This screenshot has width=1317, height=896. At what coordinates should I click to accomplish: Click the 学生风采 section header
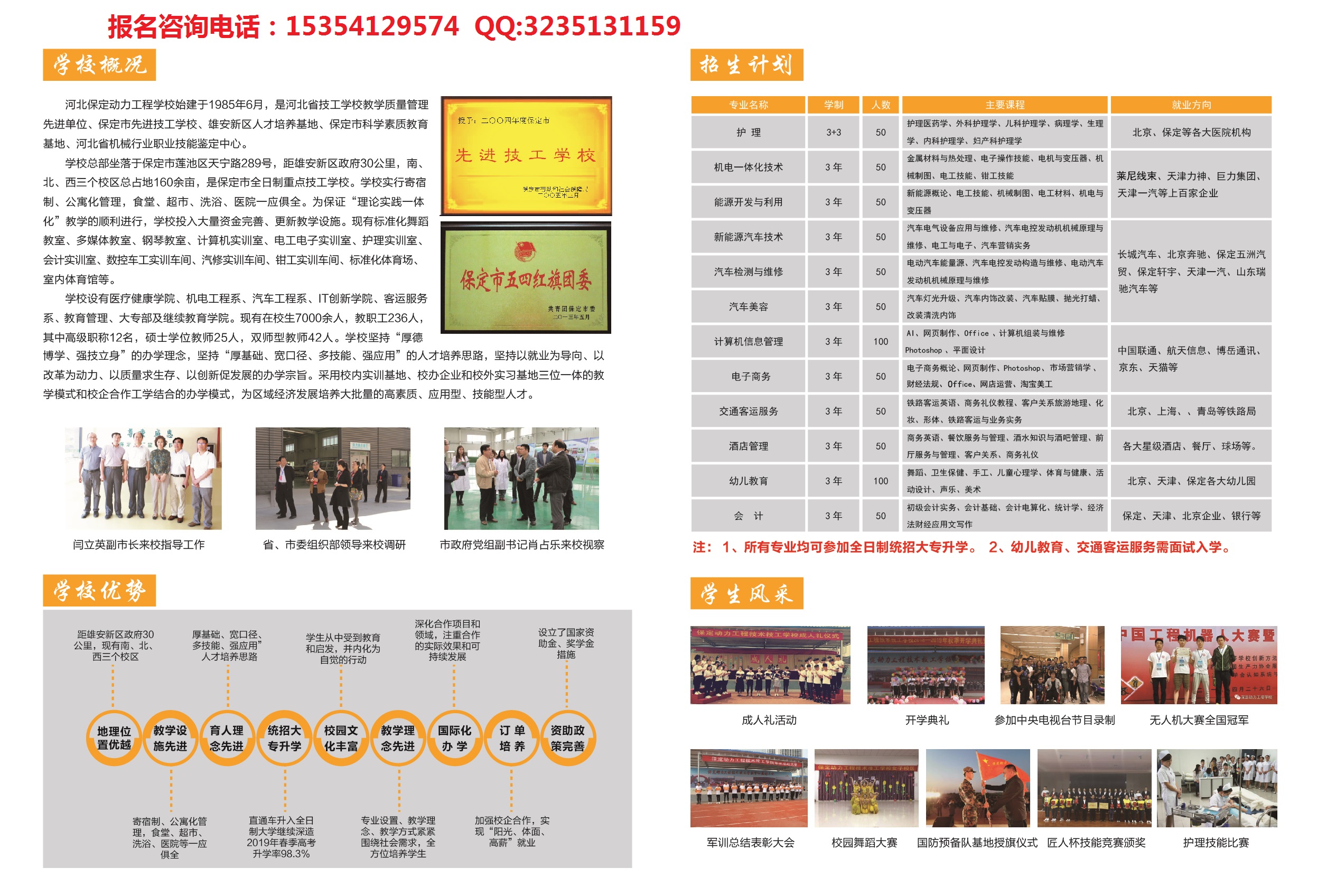746,593
